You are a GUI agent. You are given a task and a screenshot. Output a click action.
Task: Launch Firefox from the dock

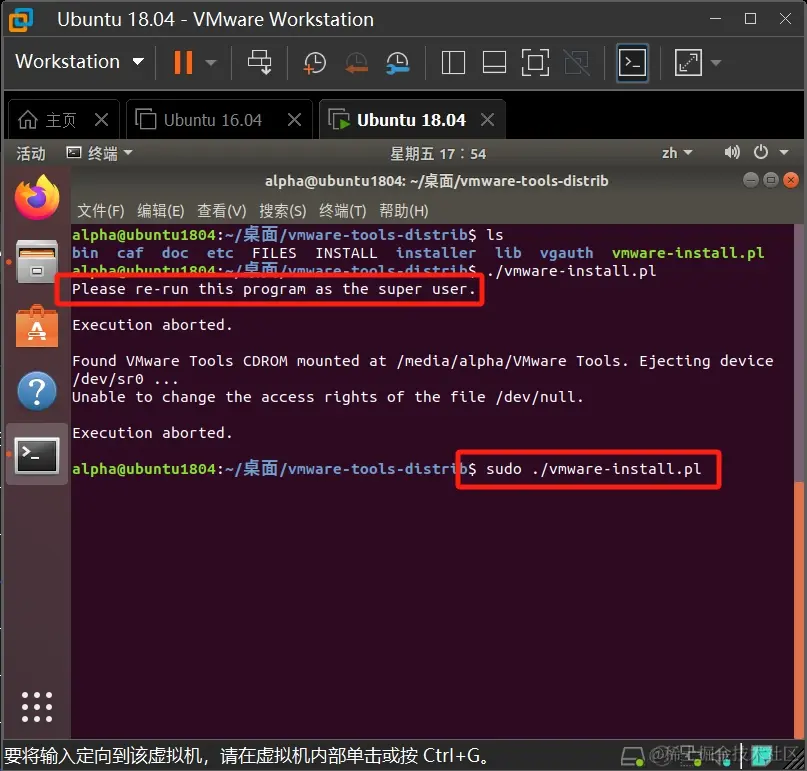[37, 198]
